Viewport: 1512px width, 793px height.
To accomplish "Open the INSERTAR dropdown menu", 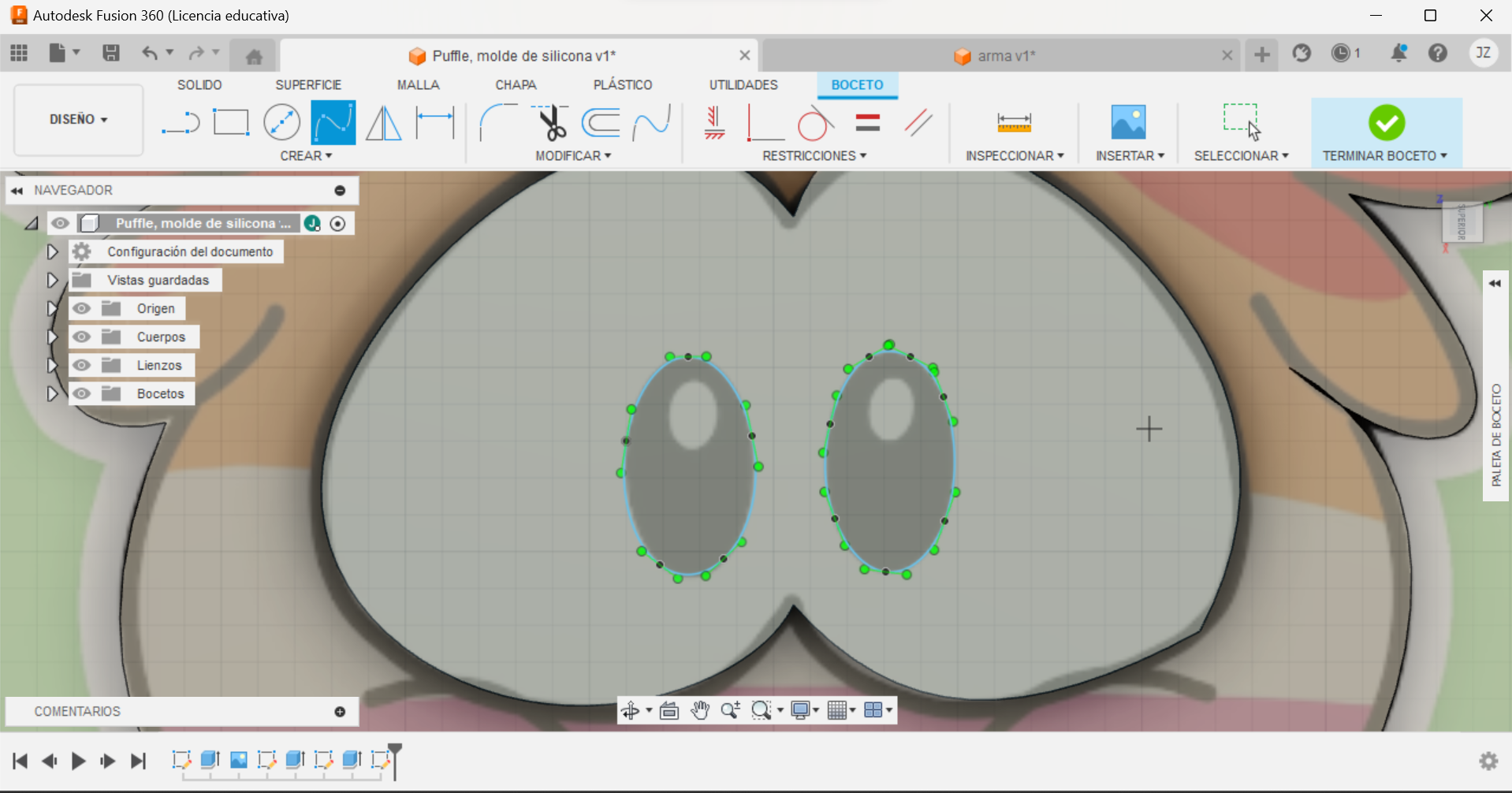I will pyautogui.click(x=1130, y=156).
